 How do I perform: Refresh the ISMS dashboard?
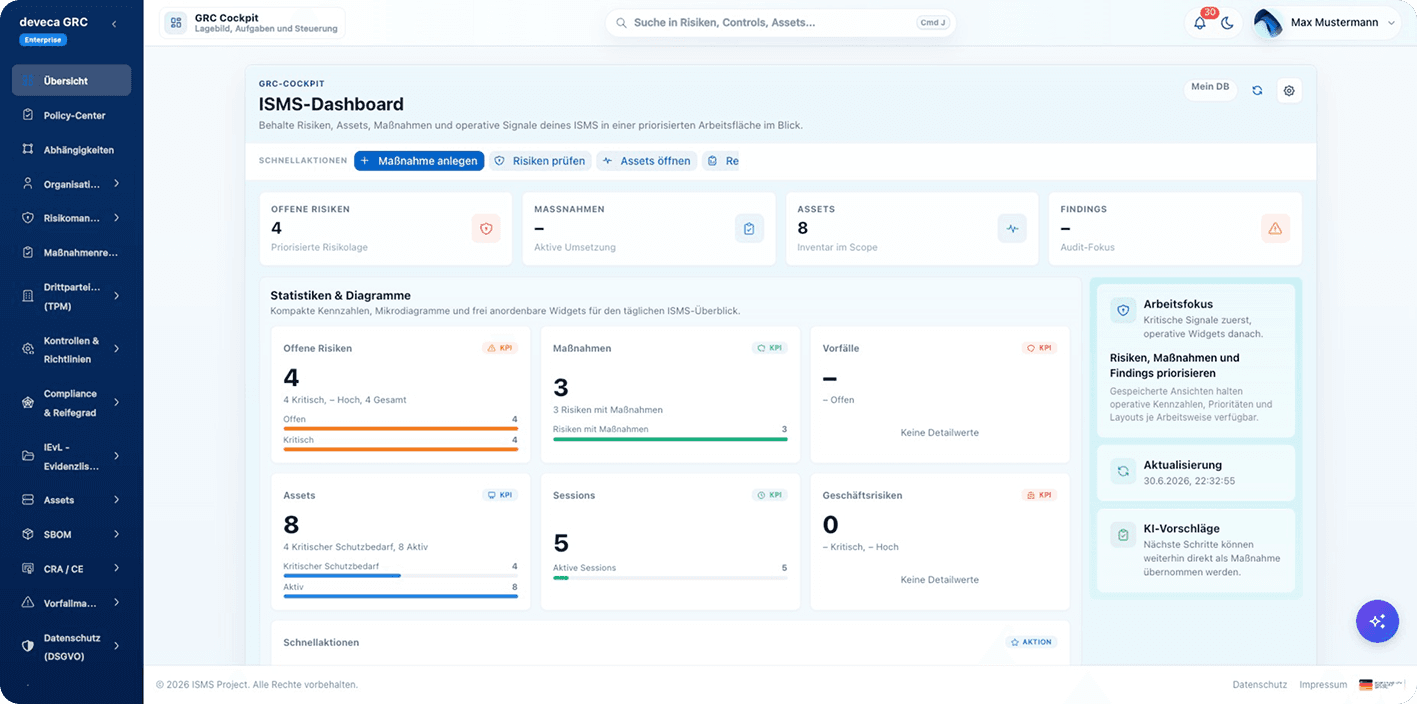coord(1257,90)
